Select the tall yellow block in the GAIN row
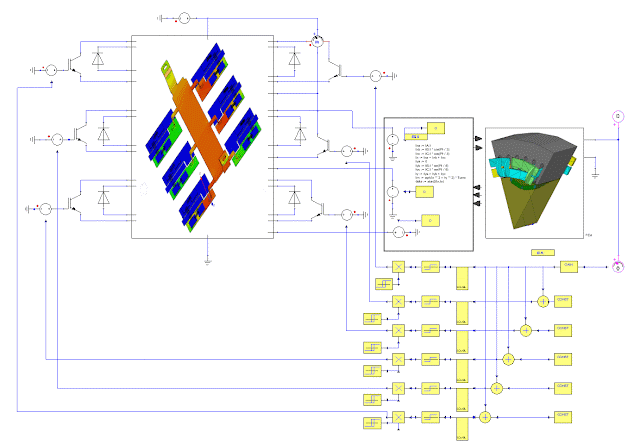 click(x=462, y=278)
